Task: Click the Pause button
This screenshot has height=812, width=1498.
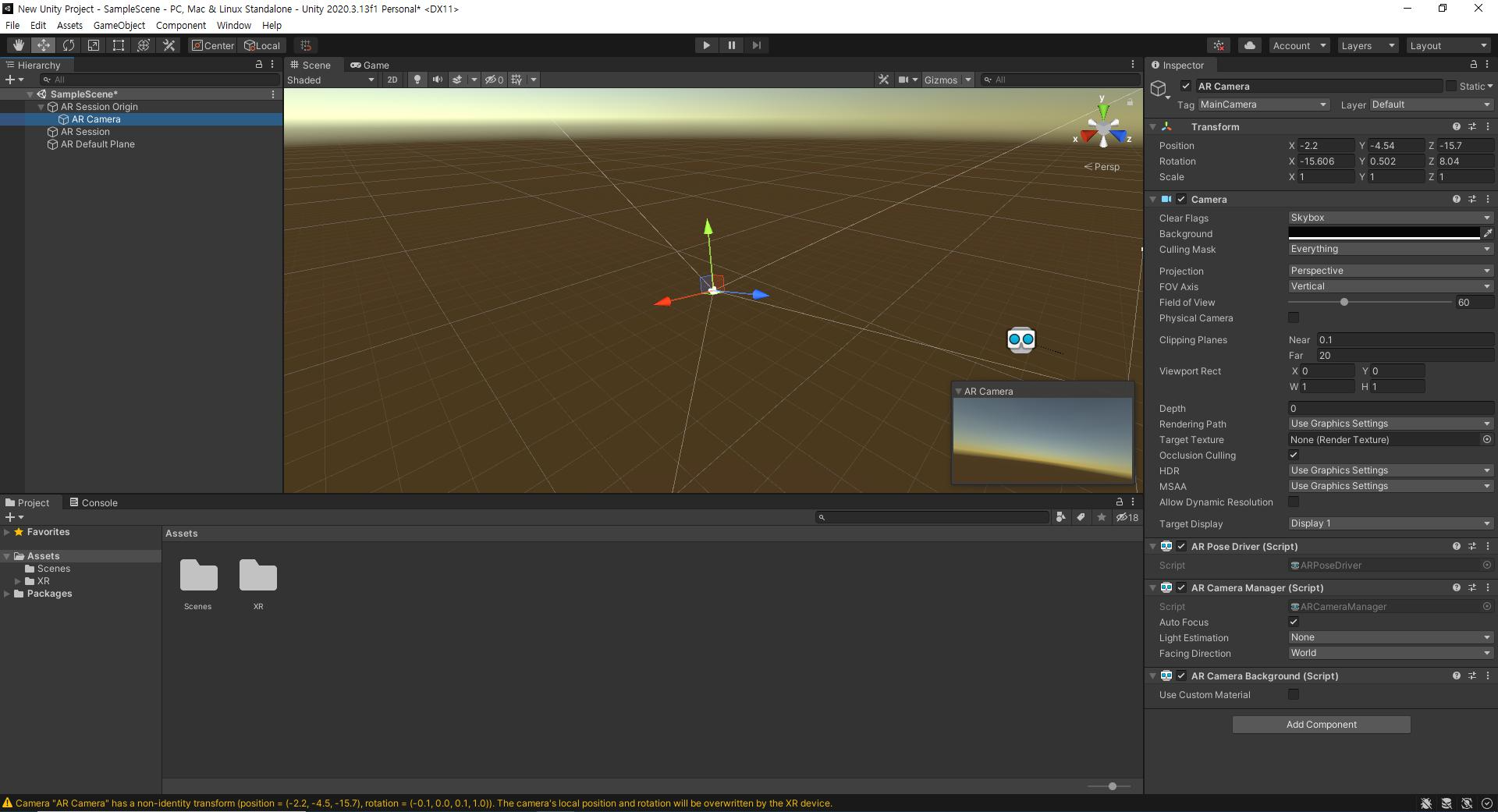Action: pyautogui.click(x=731, y=45)
